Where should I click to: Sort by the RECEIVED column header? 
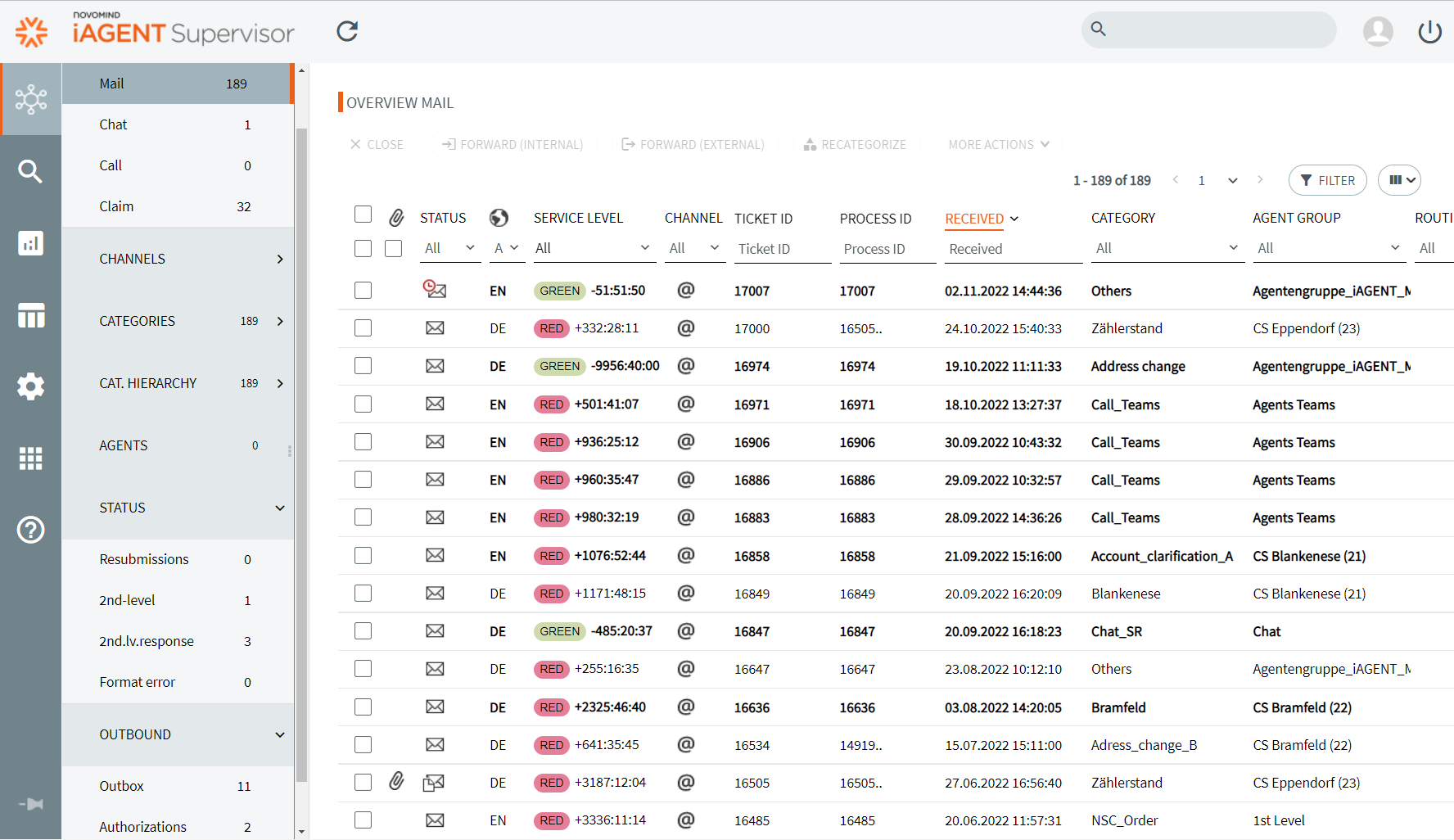[x=974, y=219]
